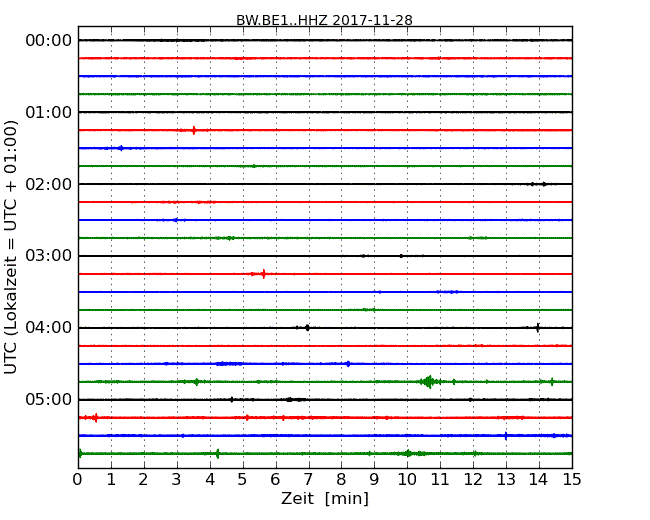Image resolution: width=650 pixels, height=520 pixels.
Task: Click the blue spike near minute 1.3 on 01:30 trace
Action: coord(121,148)
